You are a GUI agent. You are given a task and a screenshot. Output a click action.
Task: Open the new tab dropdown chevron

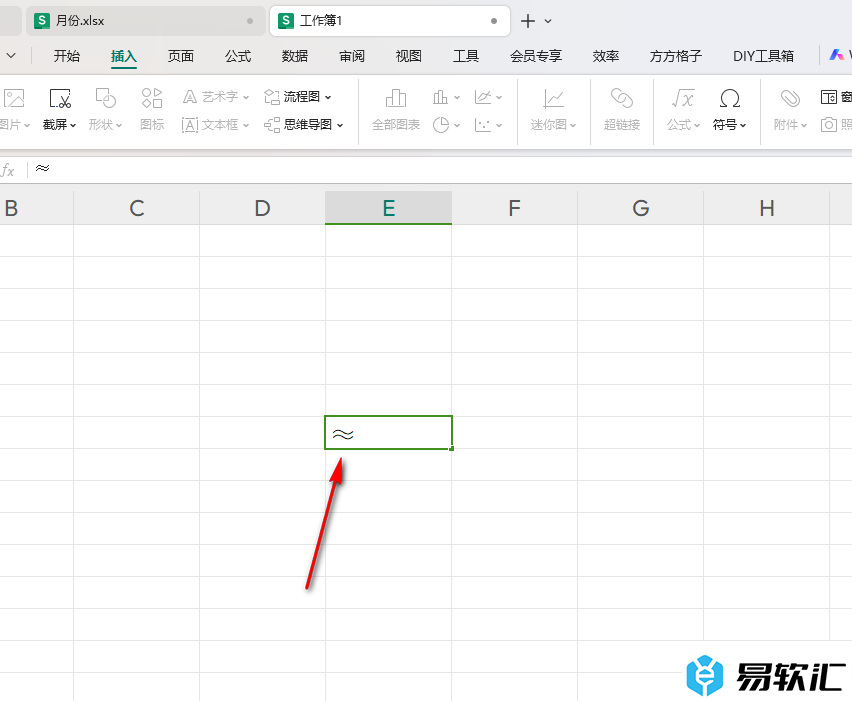pos(548,21)
